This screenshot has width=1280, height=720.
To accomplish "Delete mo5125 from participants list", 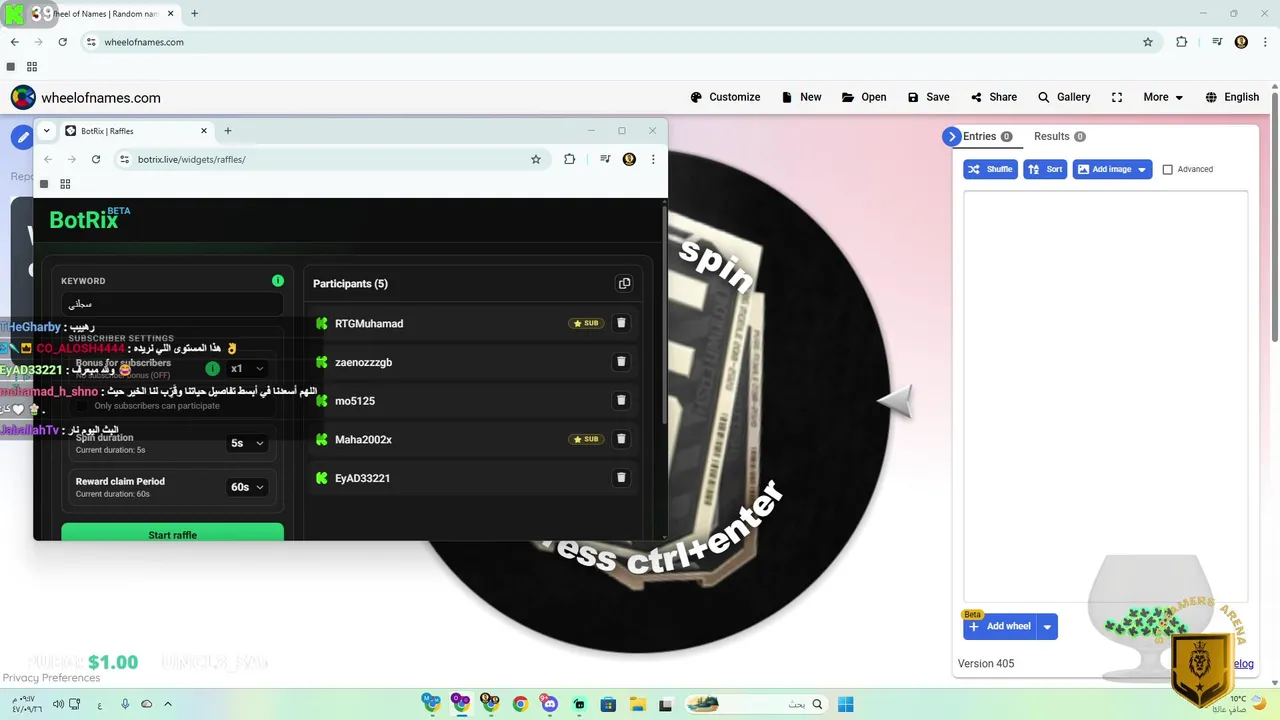I will [x=621, y=400].
